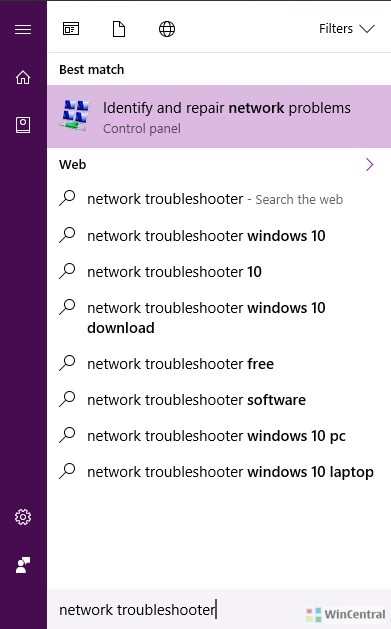Filter results by Apps icon

pyautogui.click(x=71, y=29)
